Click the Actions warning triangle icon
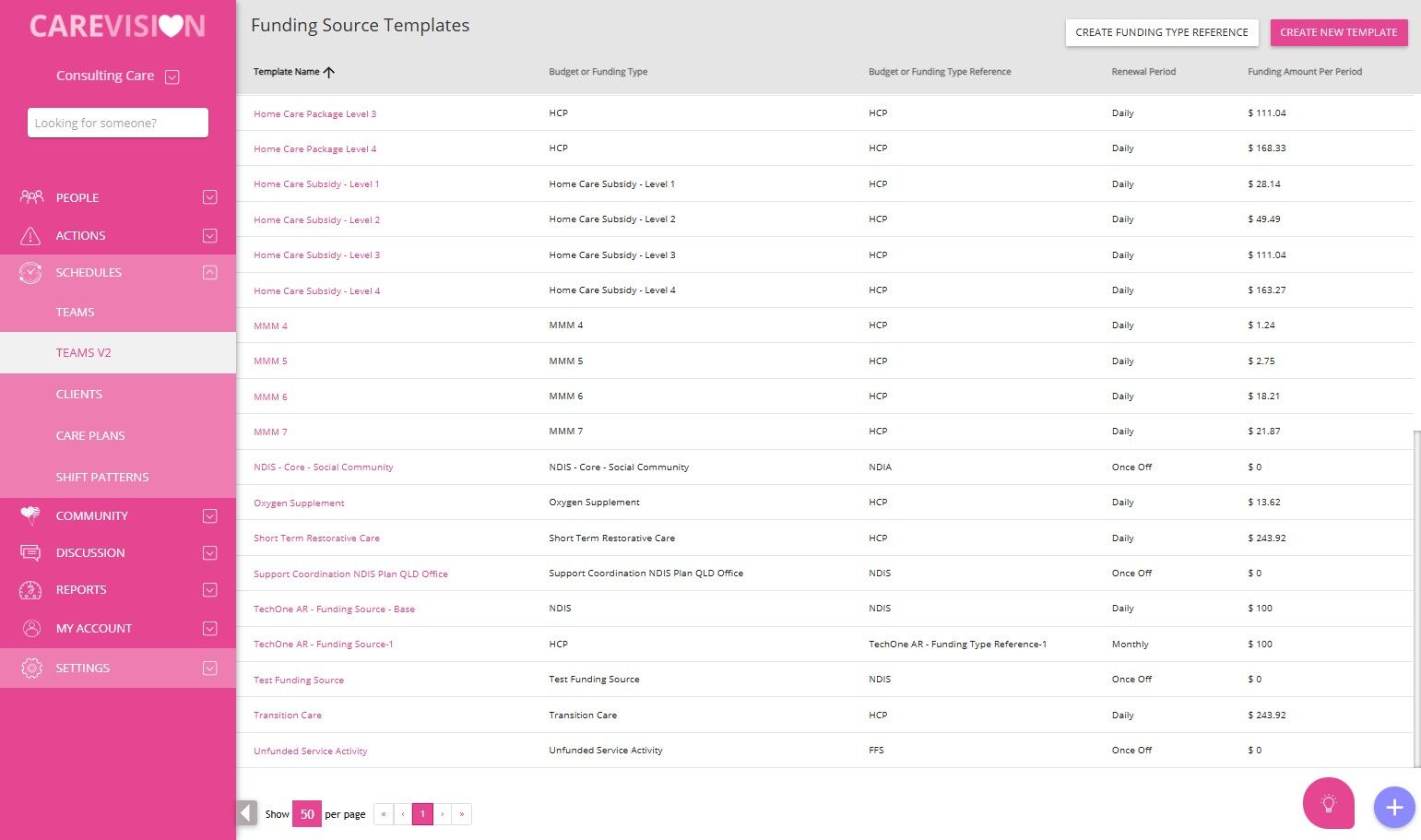This screenshot has height=840, width=1421. click(30, 236)
